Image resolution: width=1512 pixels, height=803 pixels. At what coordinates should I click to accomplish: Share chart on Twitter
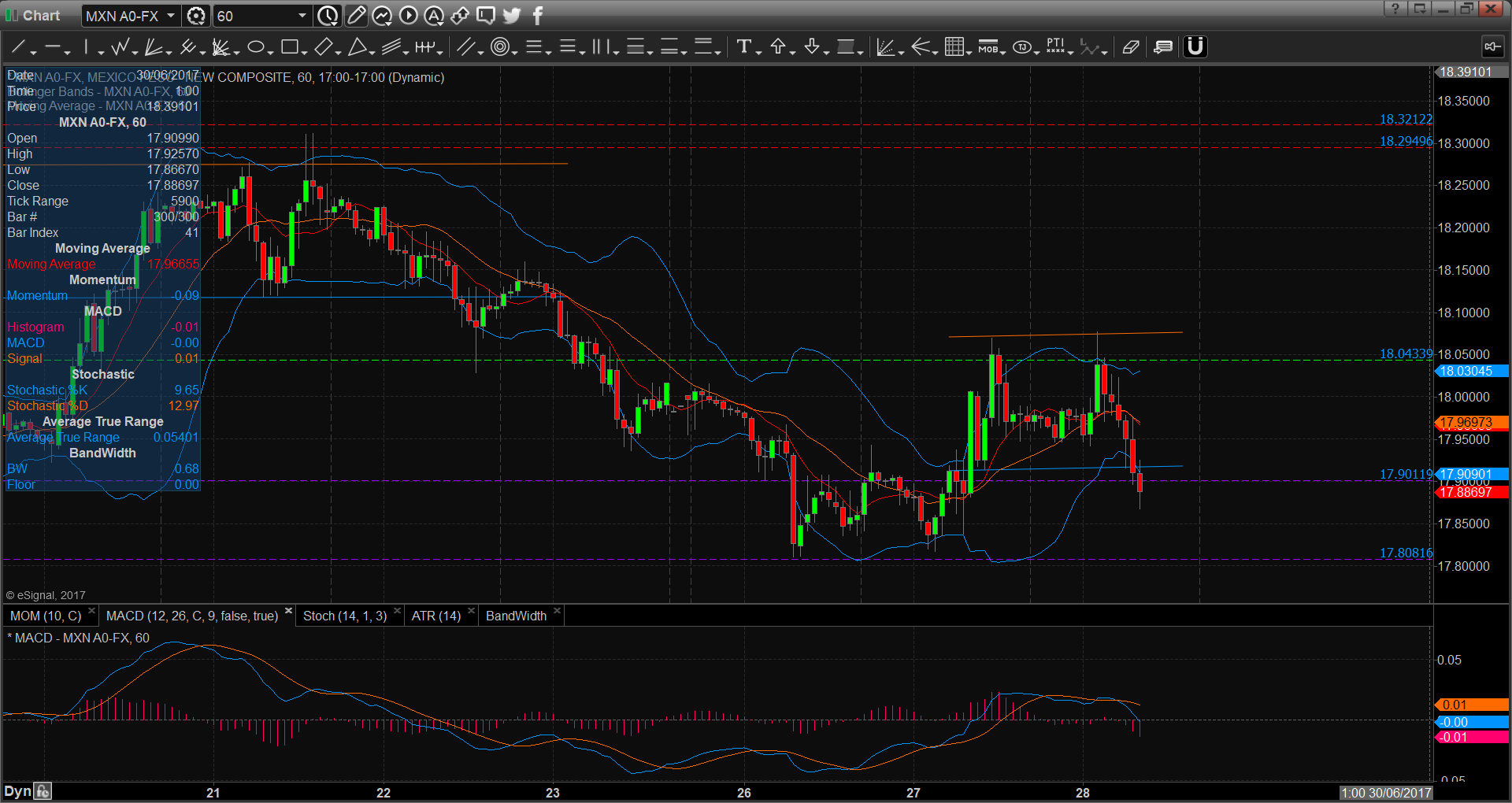click(512, 16)
